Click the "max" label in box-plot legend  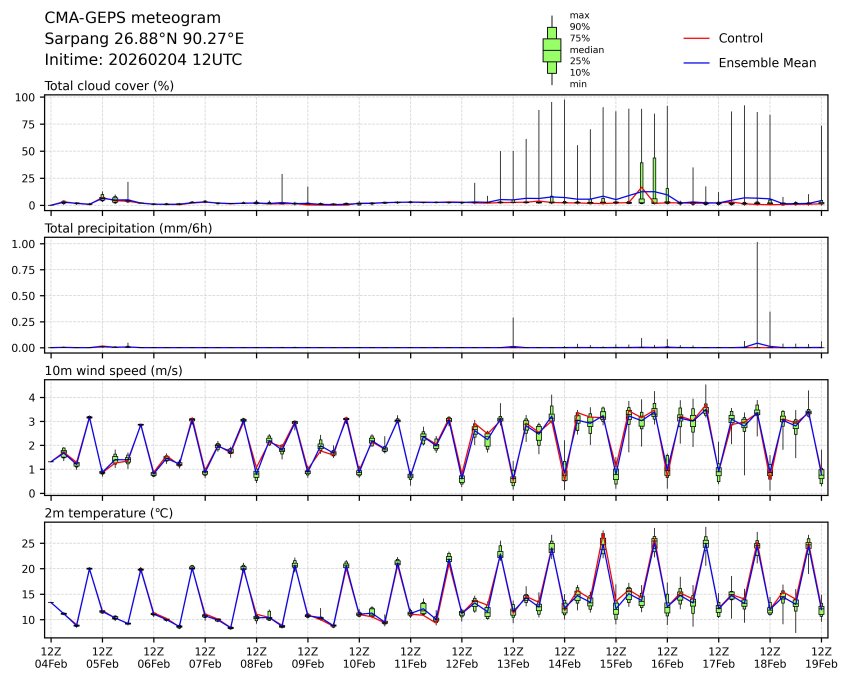[578, 15]
